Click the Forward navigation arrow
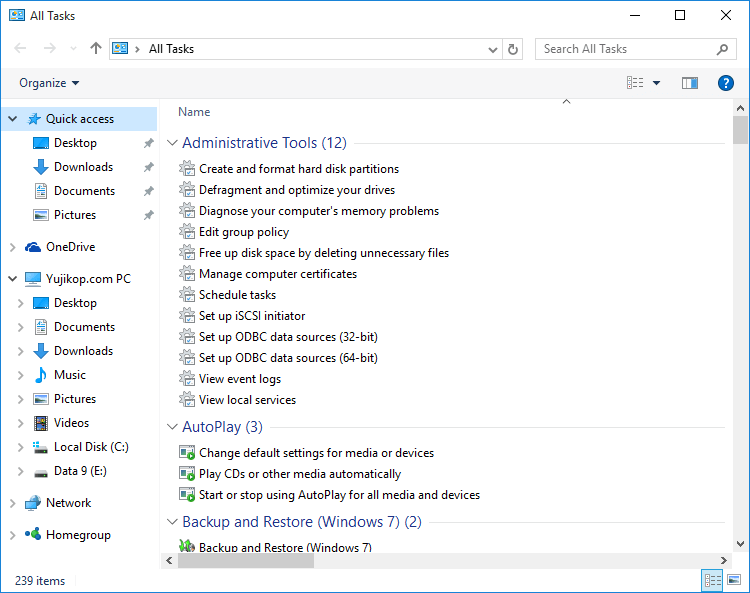Screen dimensions: 750x593 [x=50, y=48]
